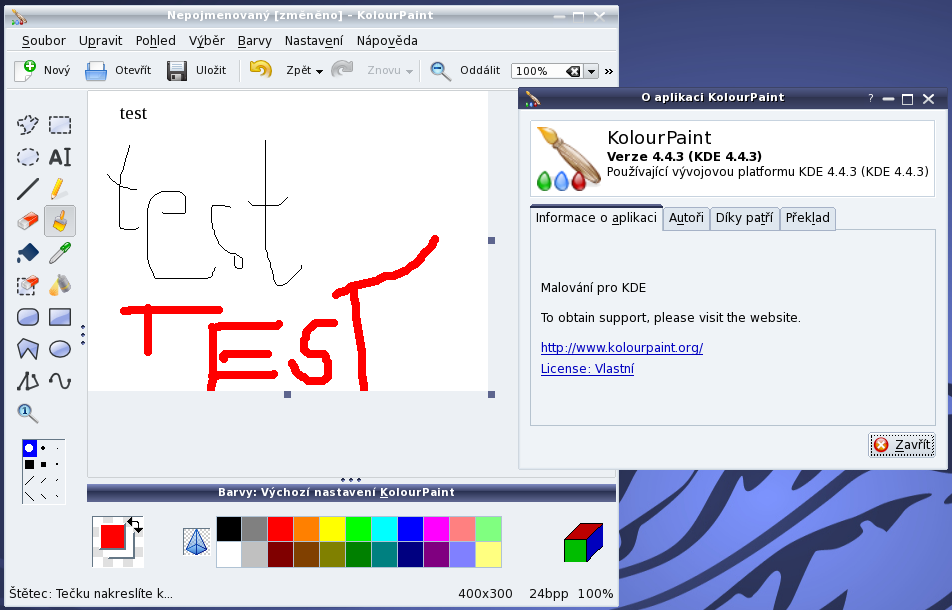
Task: Select the Pen tool
Action: coord(60,189)
